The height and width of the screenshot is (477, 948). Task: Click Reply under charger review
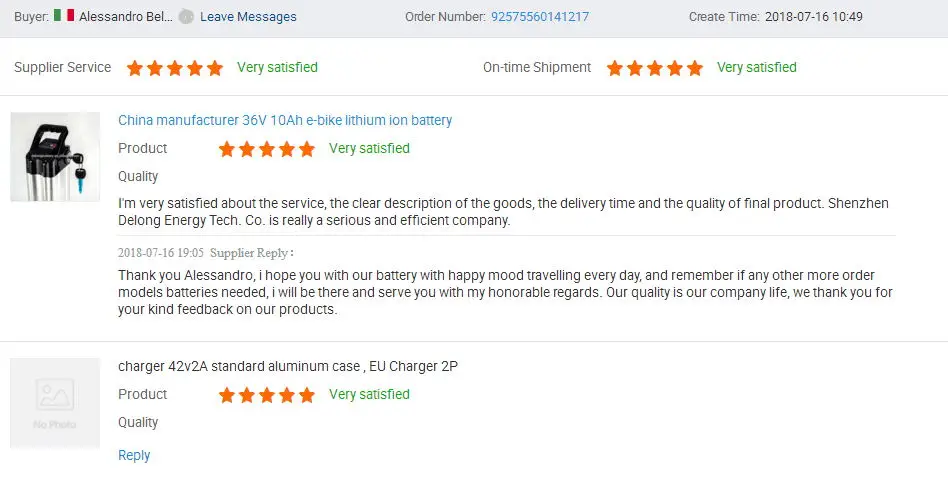[134, 455]
